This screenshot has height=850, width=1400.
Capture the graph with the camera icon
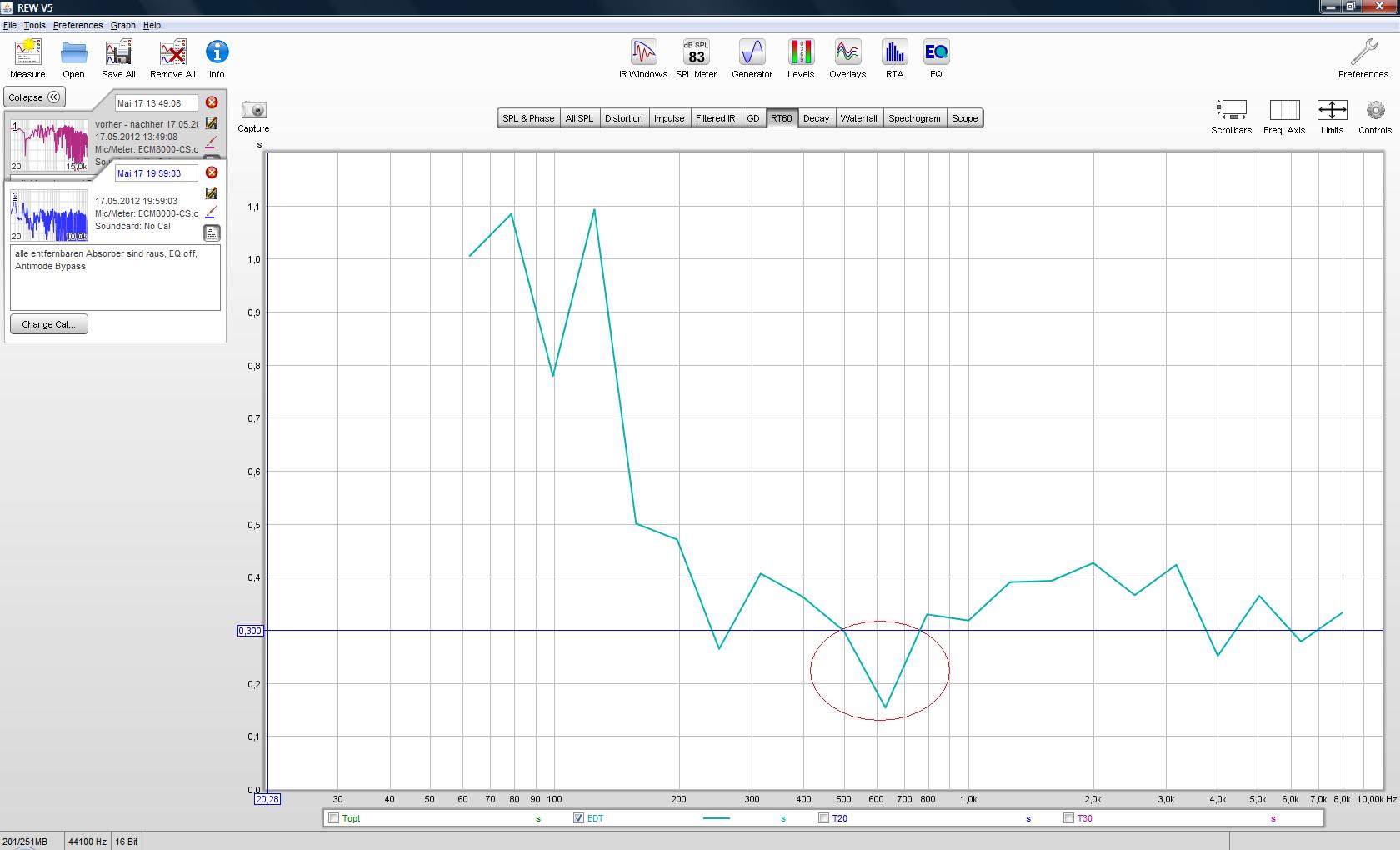click(253, 117)
